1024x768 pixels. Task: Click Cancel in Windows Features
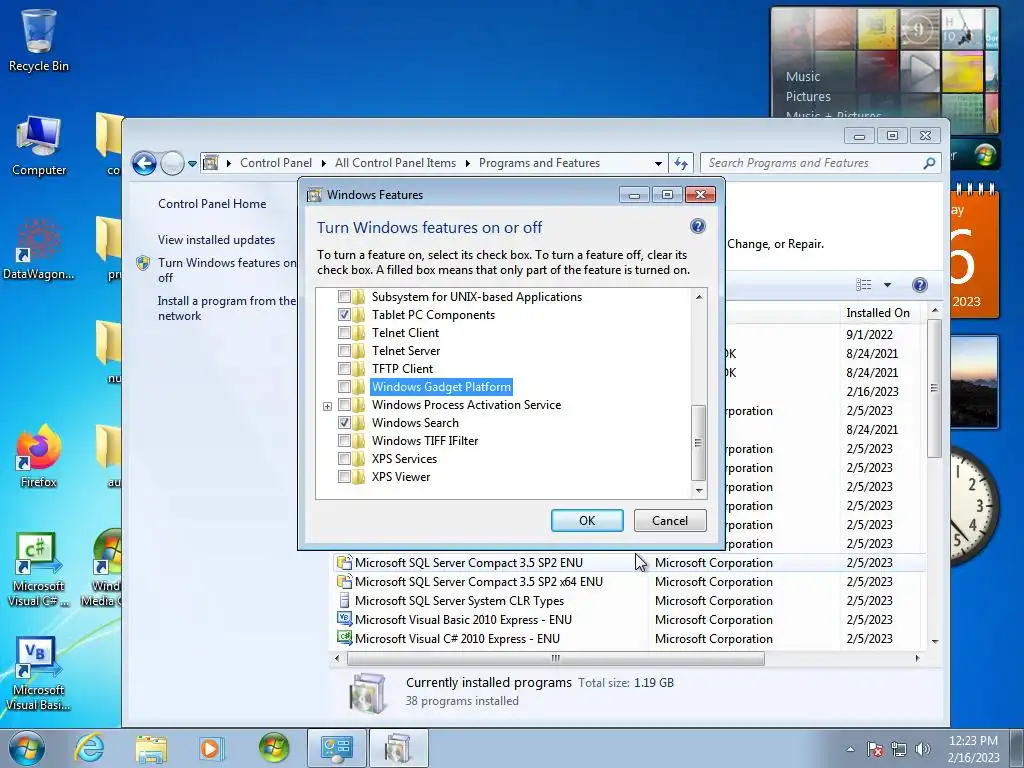[670, 520]
